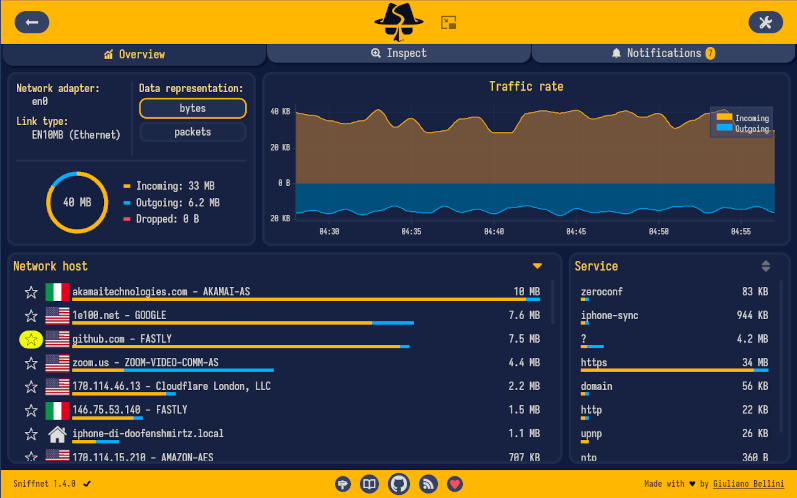The image size is (797, 498).
Task: Switch to the Overview tab
Action: click(x=134, y=54)
